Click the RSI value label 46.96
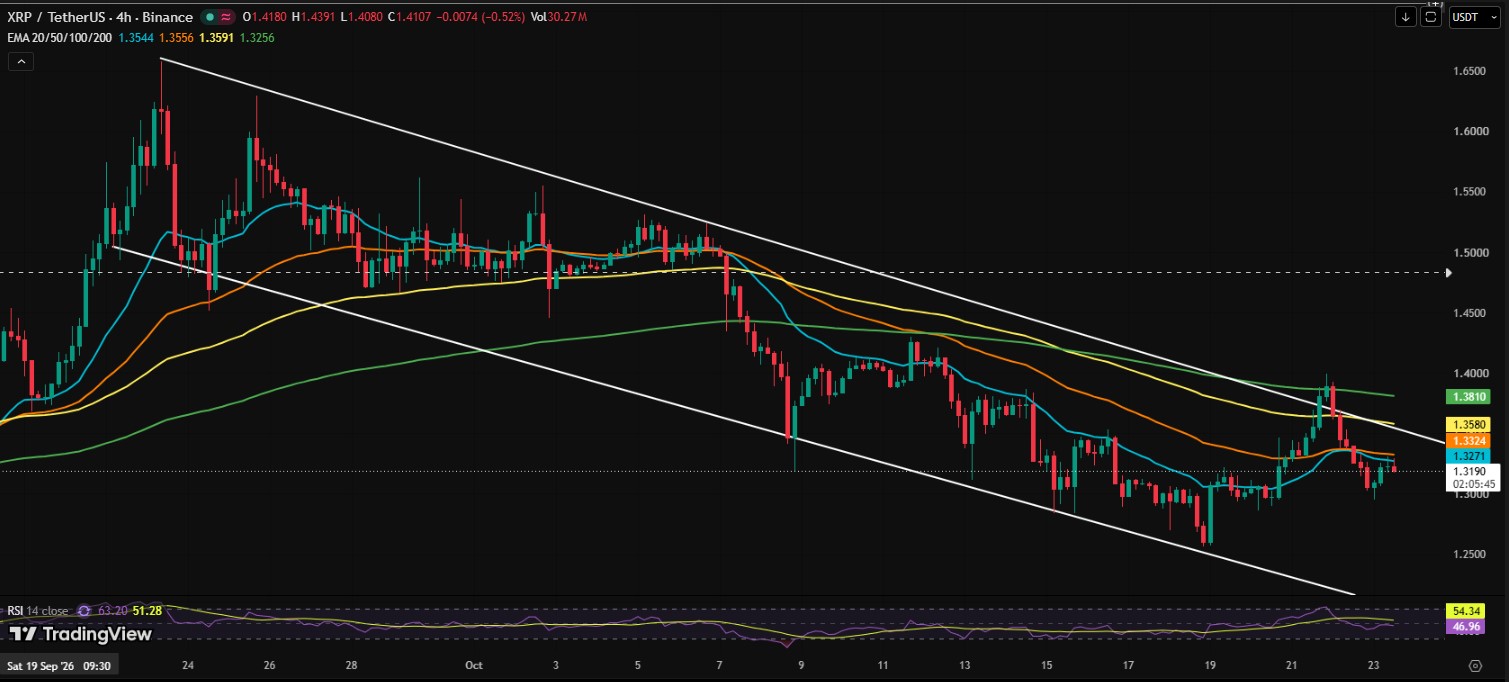 point(1465,626)
